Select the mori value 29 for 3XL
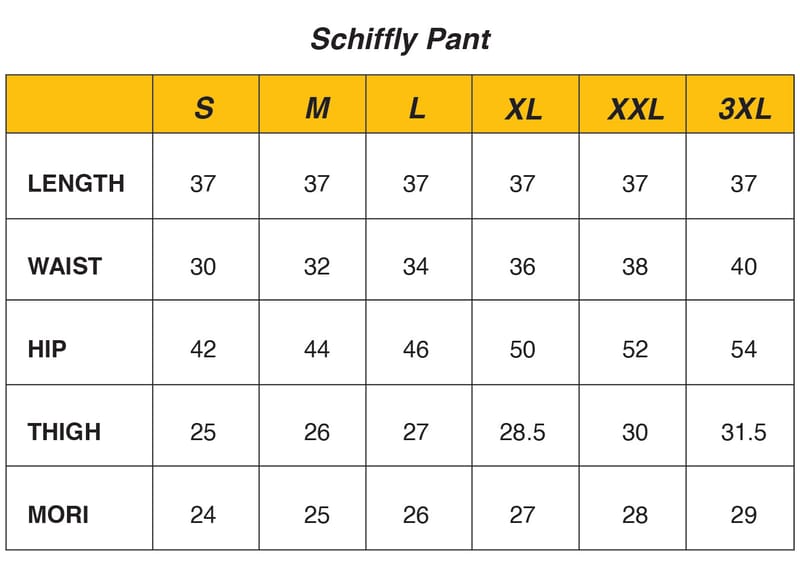Screen dimensions: 800x562 (744, 515)
